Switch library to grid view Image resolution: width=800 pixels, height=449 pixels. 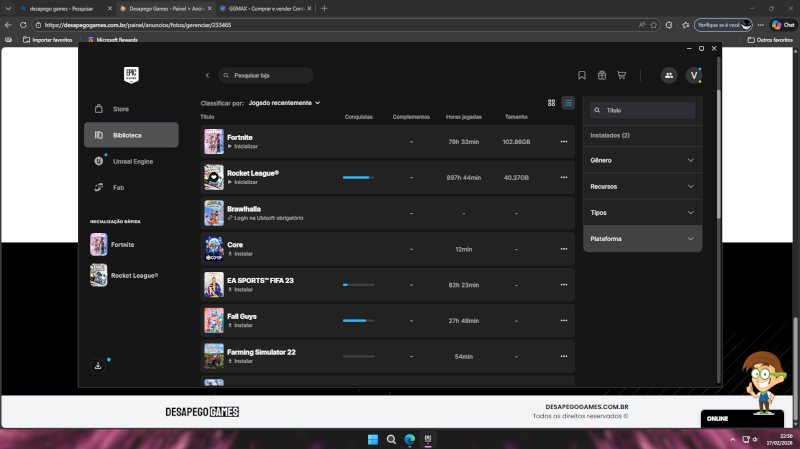[551, 102]
